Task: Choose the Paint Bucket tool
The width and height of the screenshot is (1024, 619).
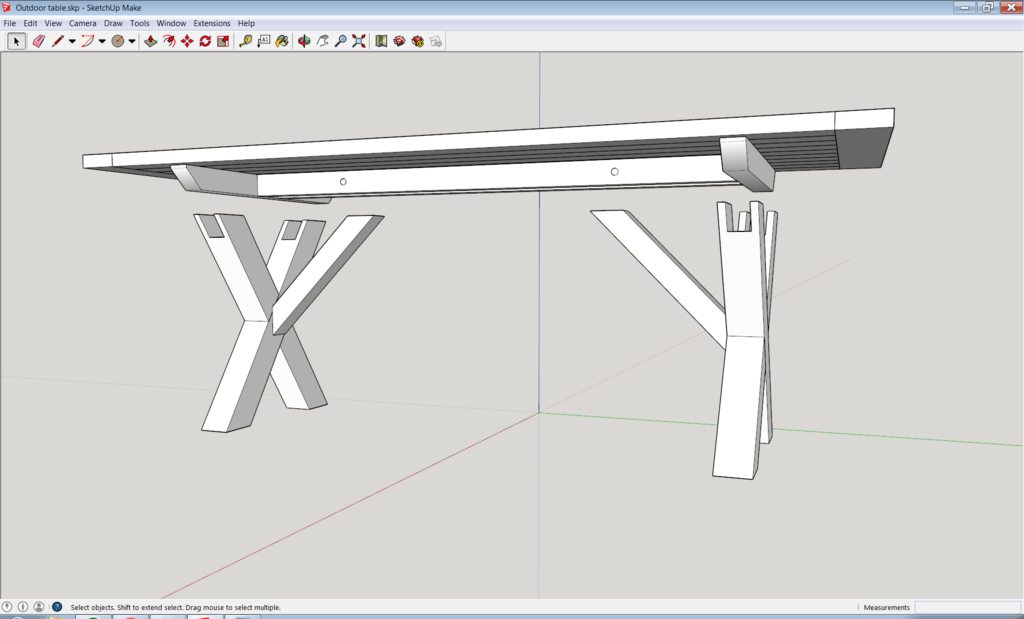Action: 282,41
